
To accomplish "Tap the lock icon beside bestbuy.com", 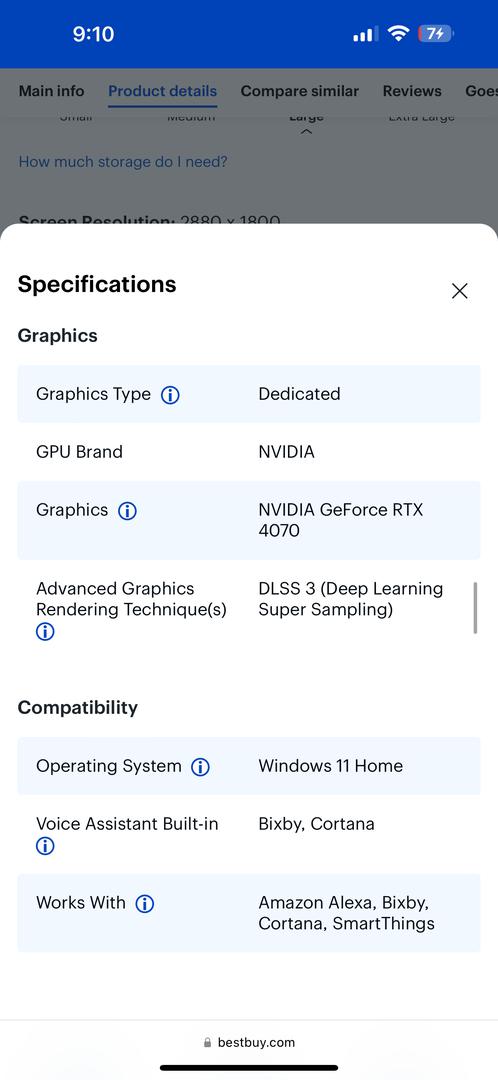I will point(207,1043).
